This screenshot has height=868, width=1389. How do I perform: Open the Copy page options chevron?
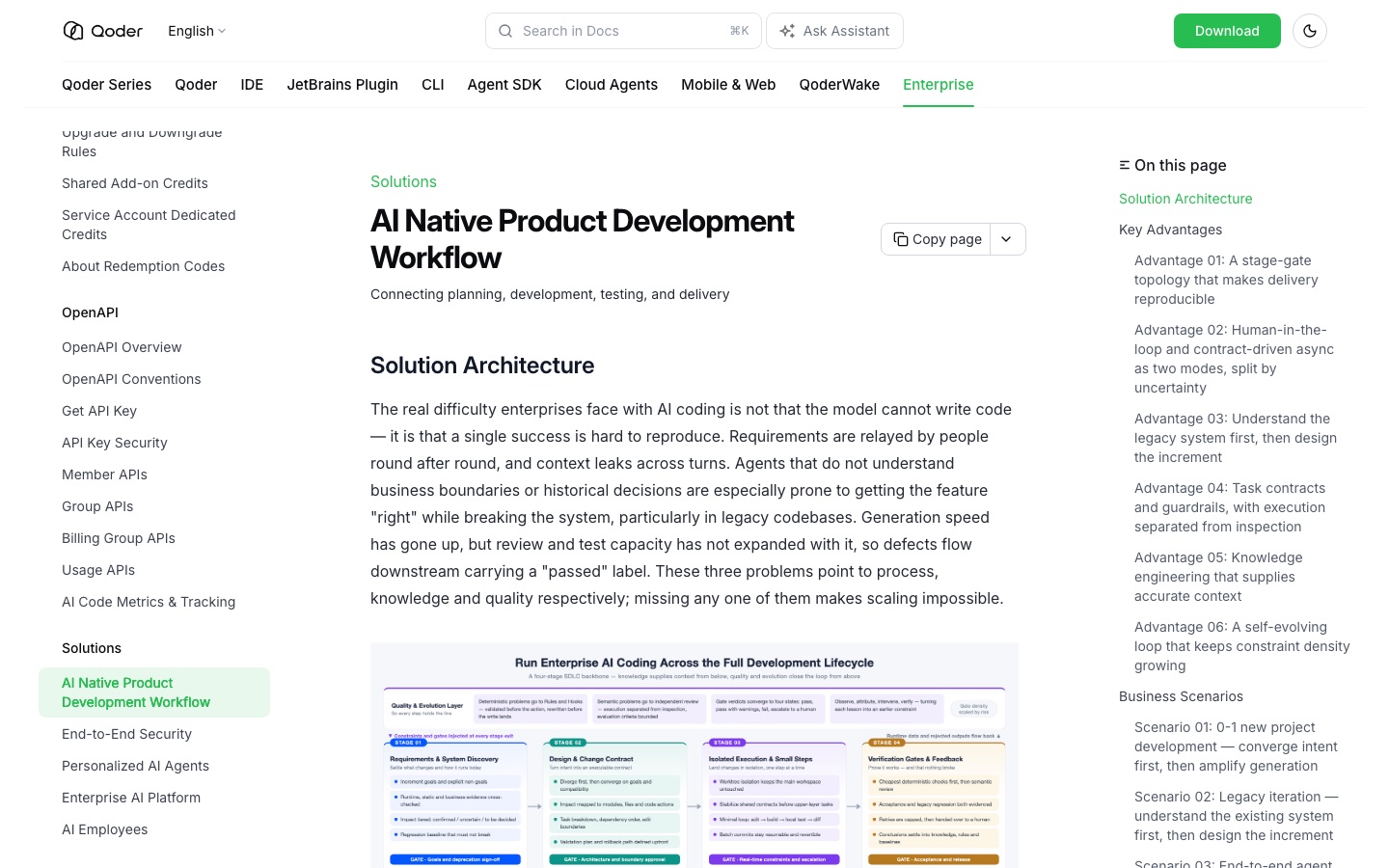pos(1006,239)
